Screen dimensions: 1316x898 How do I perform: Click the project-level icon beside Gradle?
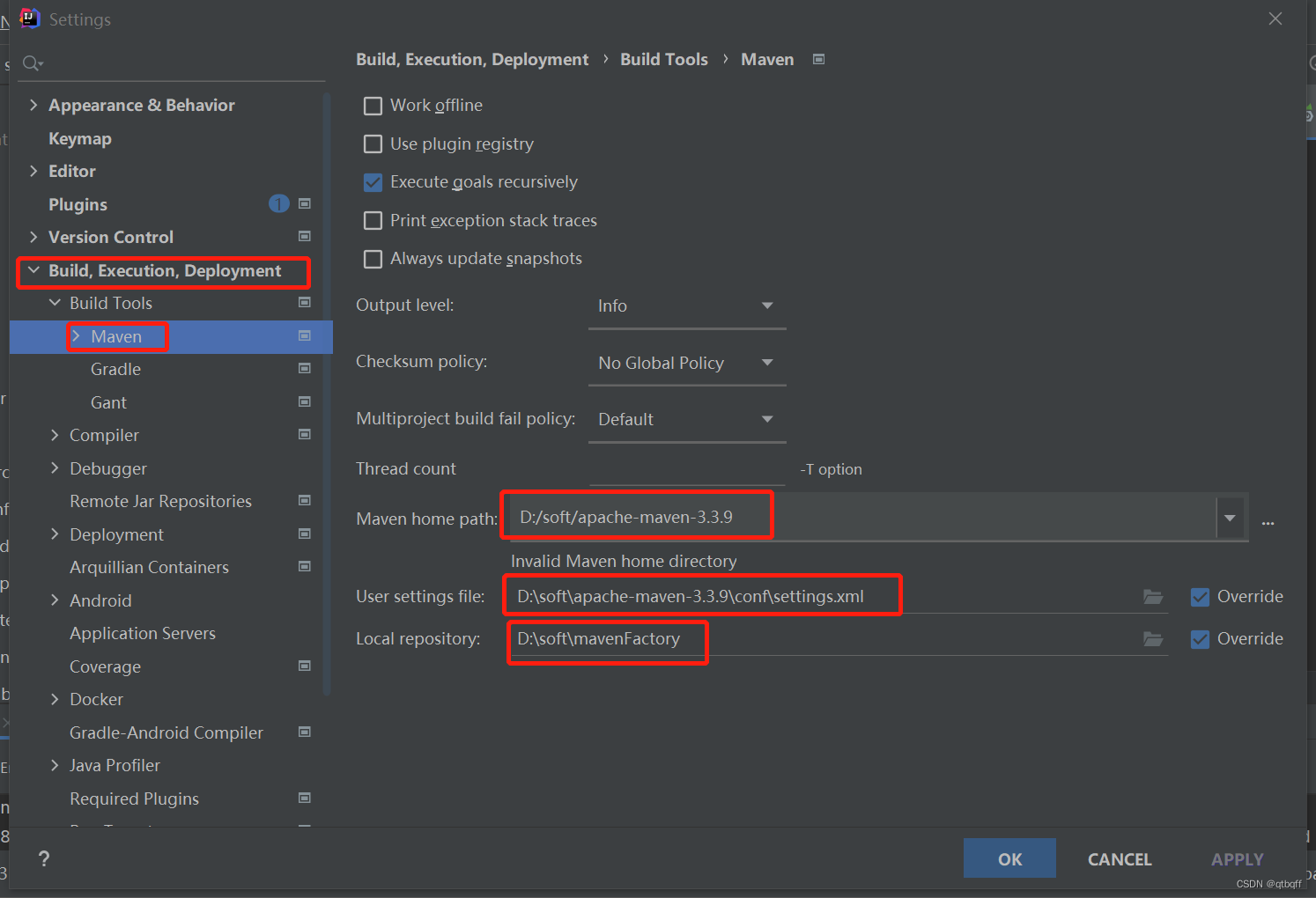tap(305, 368)
